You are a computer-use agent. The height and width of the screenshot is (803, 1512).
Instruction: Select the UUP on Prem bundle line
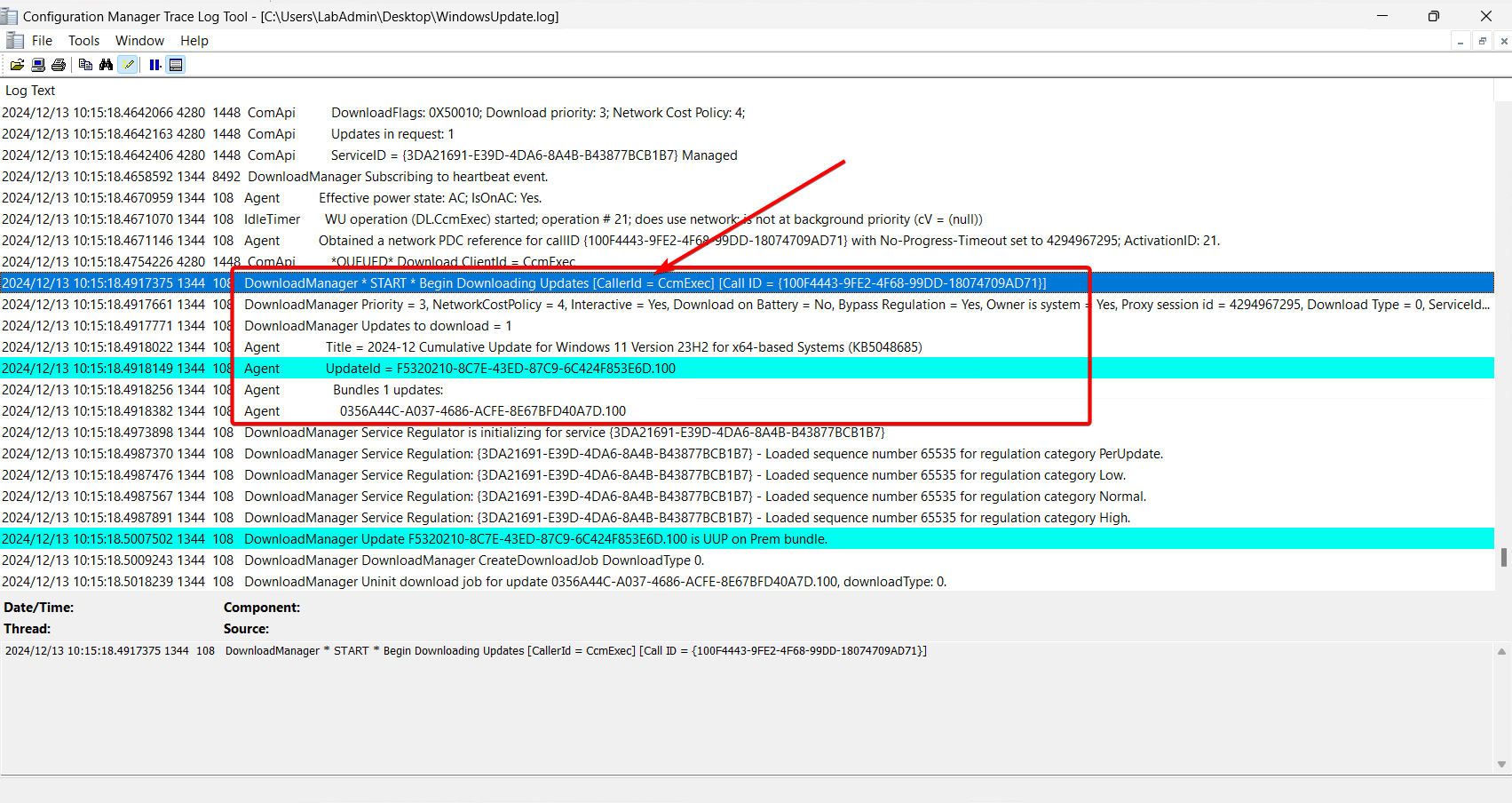click(x=533, y=538)
